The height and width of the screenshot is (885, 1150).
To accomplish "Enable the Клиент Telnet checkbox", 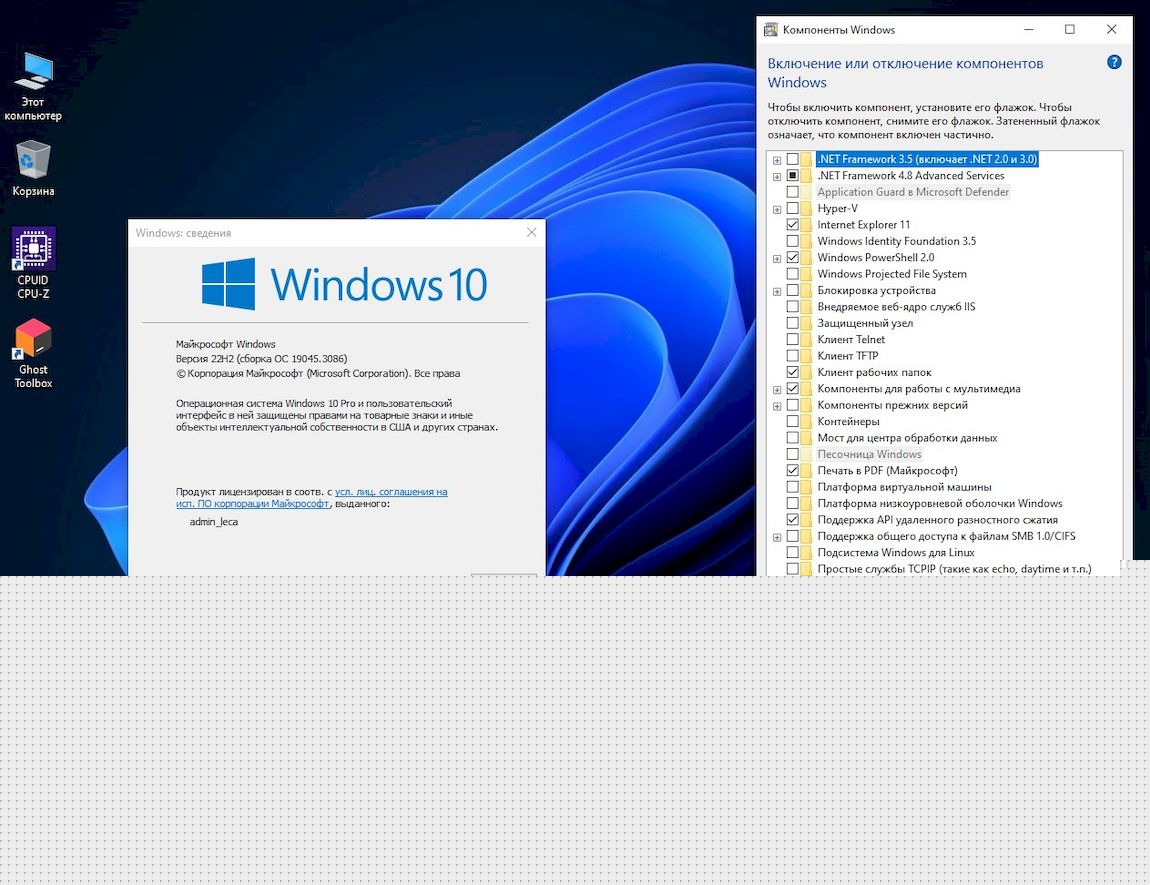I will pyautogui.click(x=793, y=339).
